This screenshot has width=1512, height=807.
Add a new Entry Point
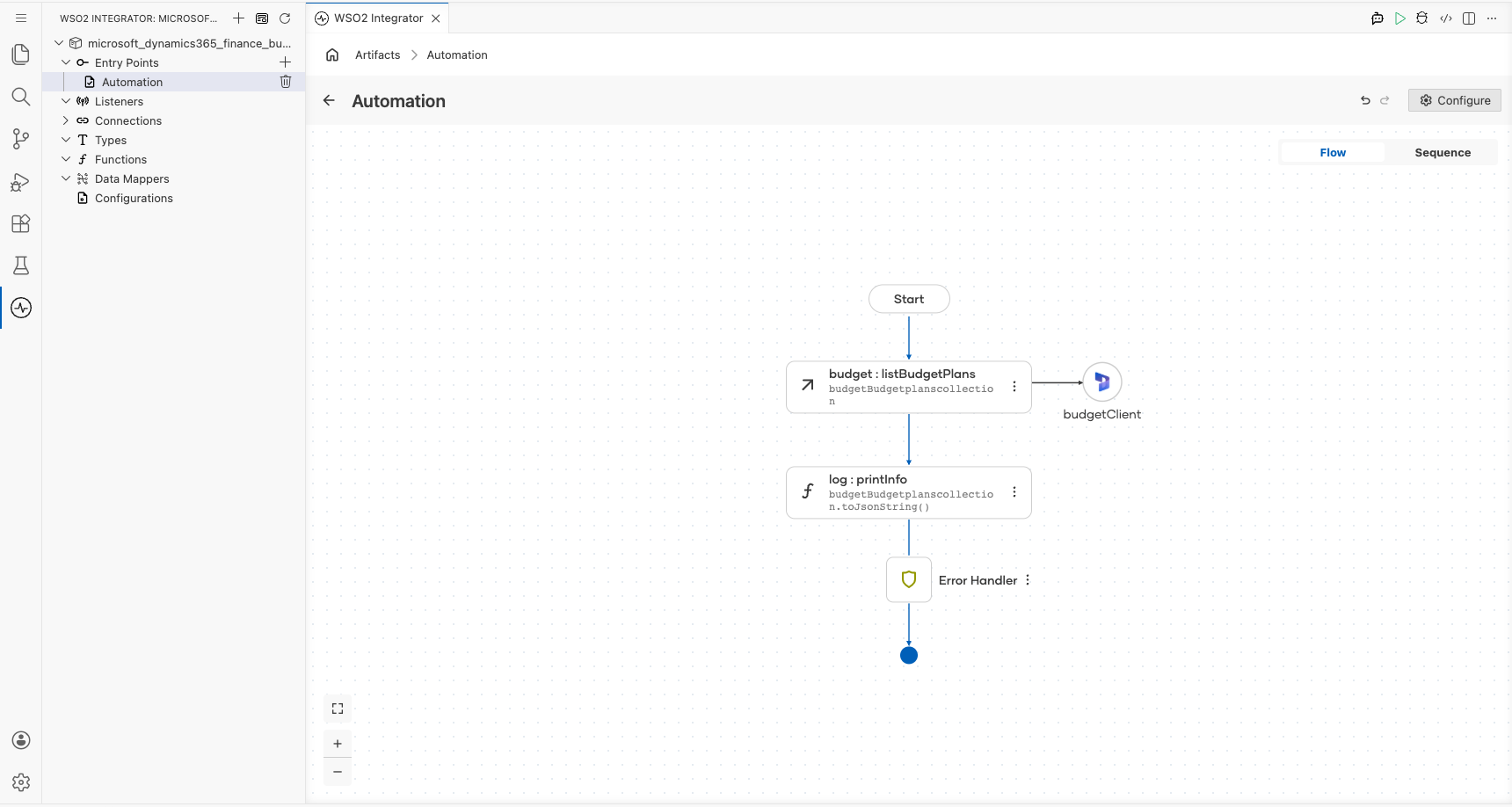click(285, 62)
